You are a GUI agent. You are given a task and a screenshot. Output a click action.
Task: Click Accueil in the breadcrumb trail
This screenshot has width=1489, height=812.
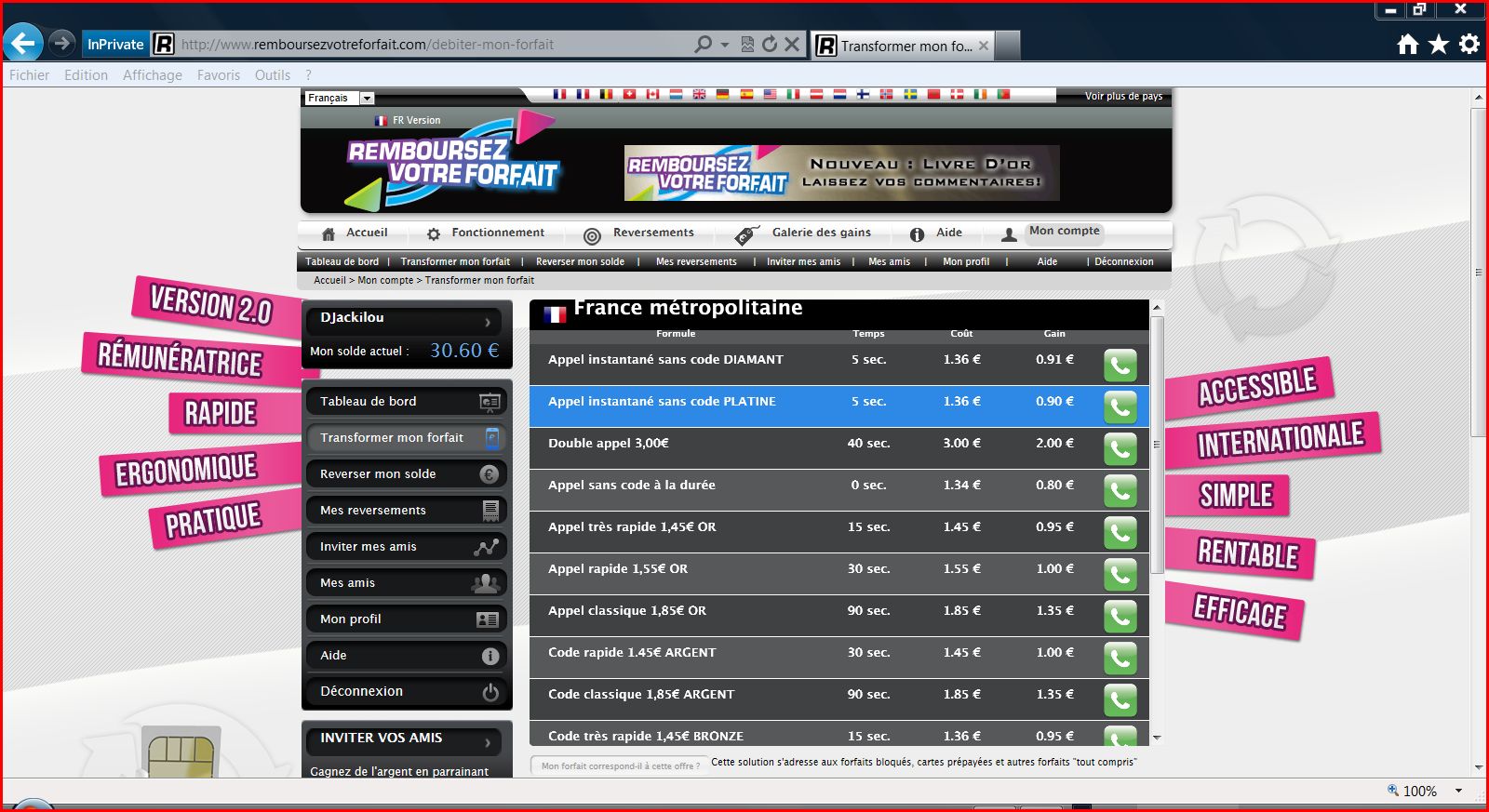(x=329, y=280)
